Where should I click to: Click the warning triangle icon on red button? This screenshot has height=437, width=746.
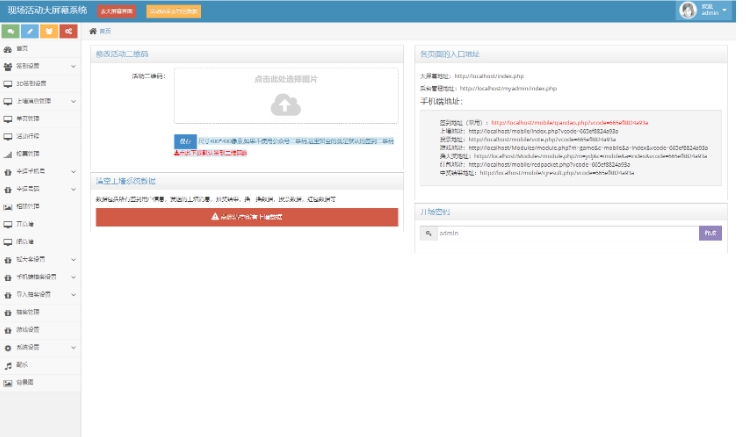215,217
